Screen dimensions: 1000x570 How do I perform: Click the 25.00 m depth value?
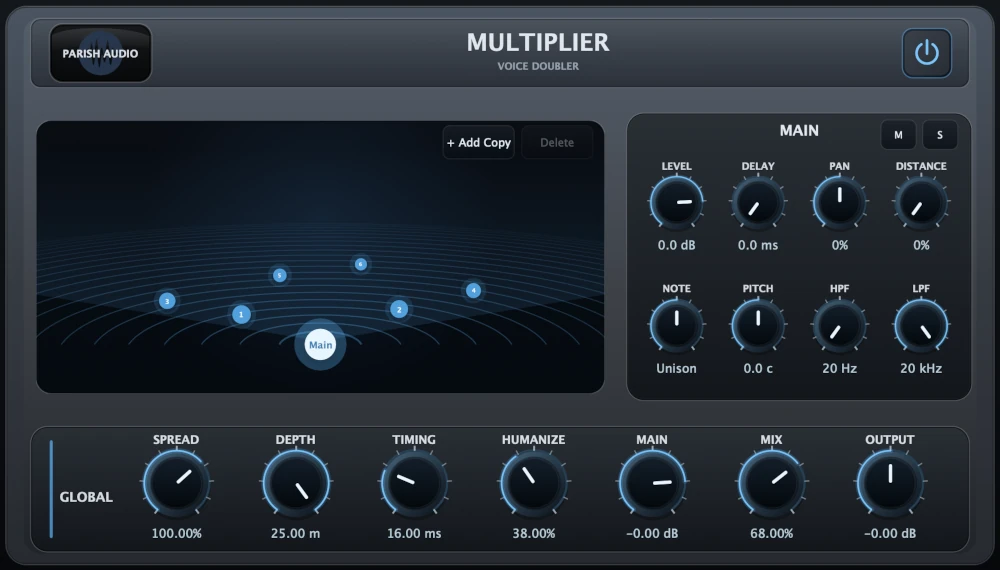(x=295, y=534)
